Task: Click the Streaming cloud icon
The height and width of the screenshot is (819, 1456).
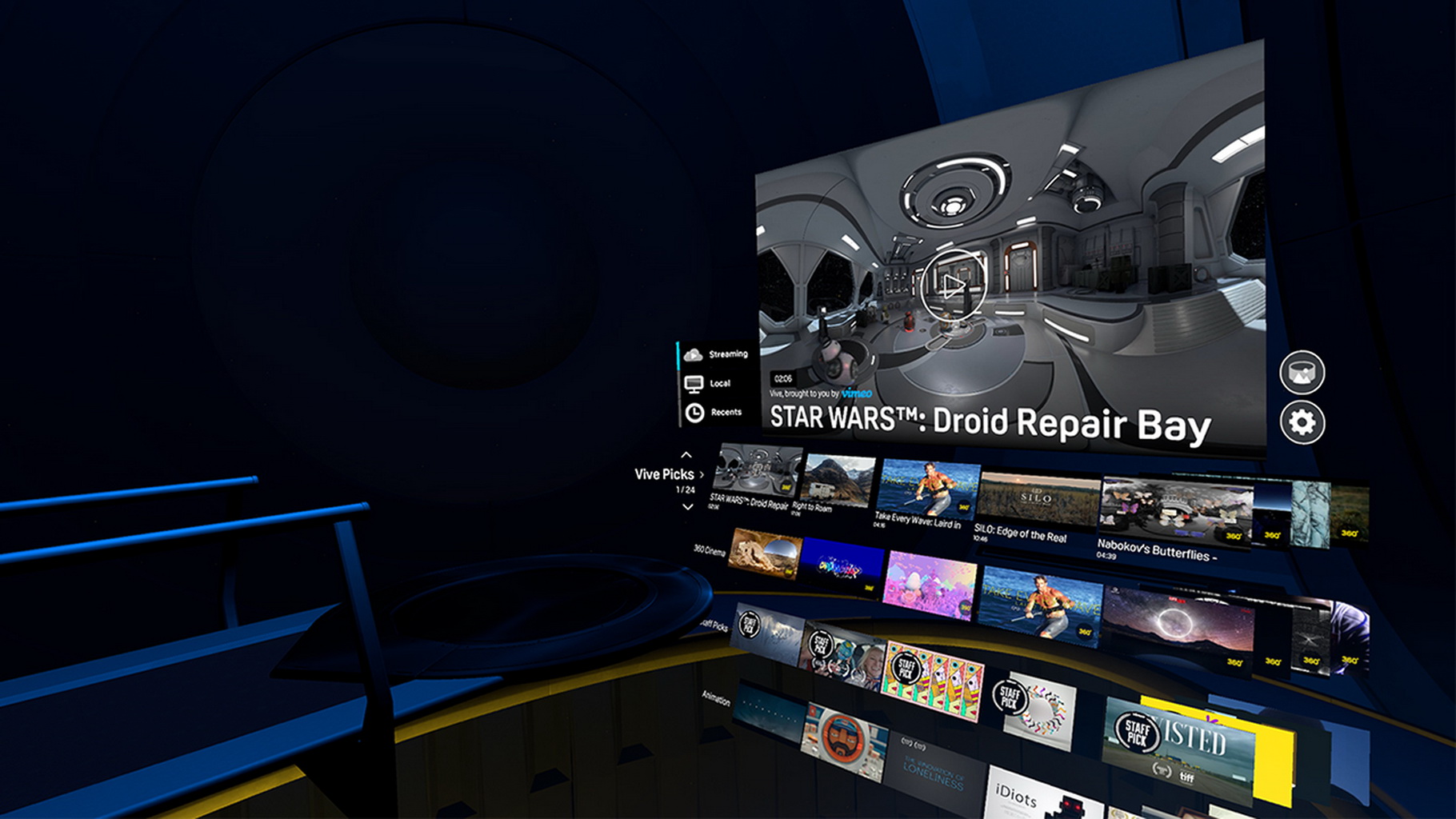Action: tap(693, 354)
